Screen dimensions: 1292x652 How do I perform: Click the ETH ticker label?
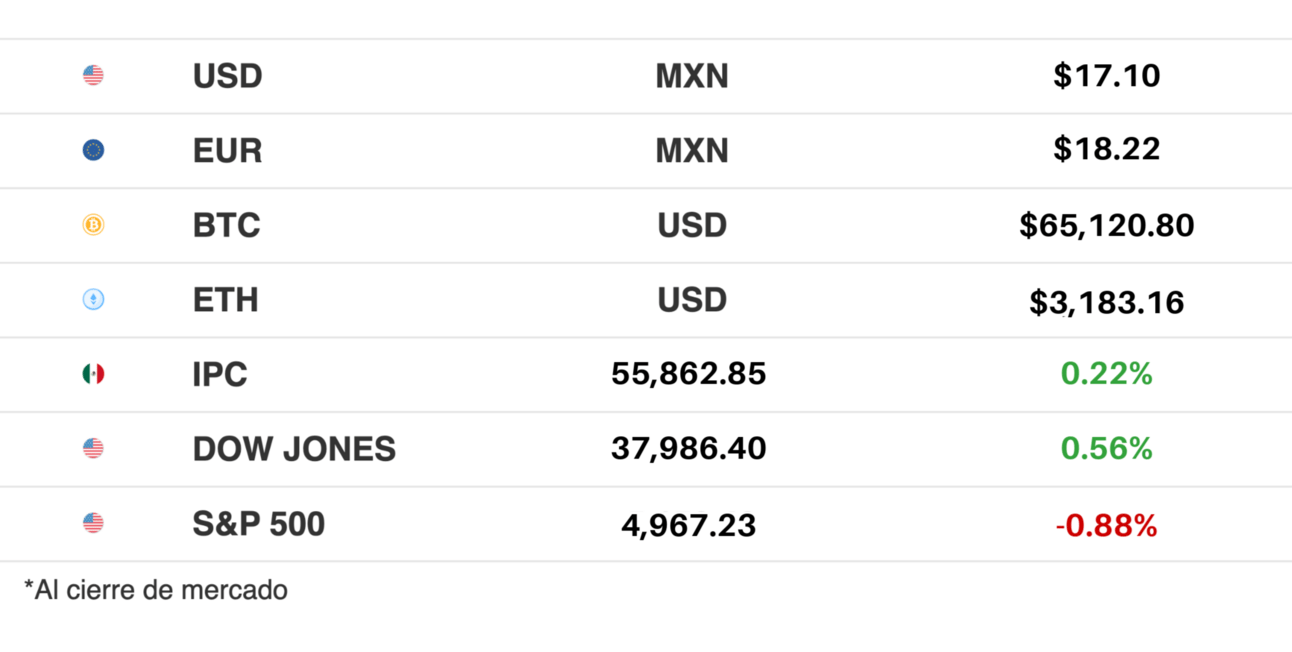[225, 300]
